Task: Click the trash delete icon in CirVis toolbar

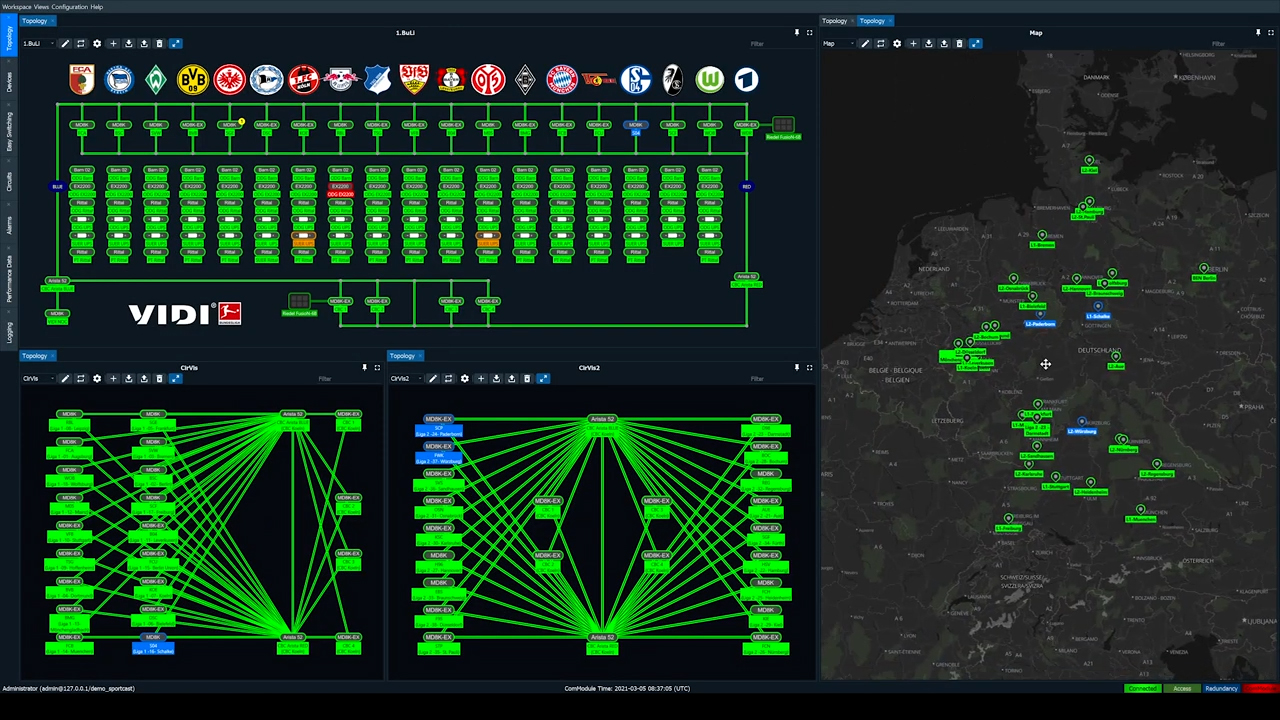Action: 159,379
